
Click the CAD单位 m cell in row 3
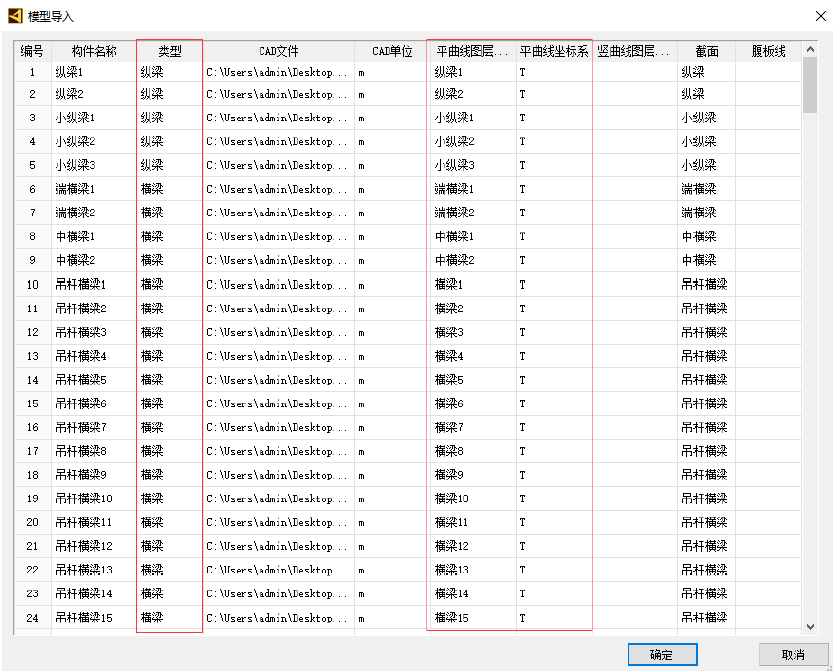[393, 117]
